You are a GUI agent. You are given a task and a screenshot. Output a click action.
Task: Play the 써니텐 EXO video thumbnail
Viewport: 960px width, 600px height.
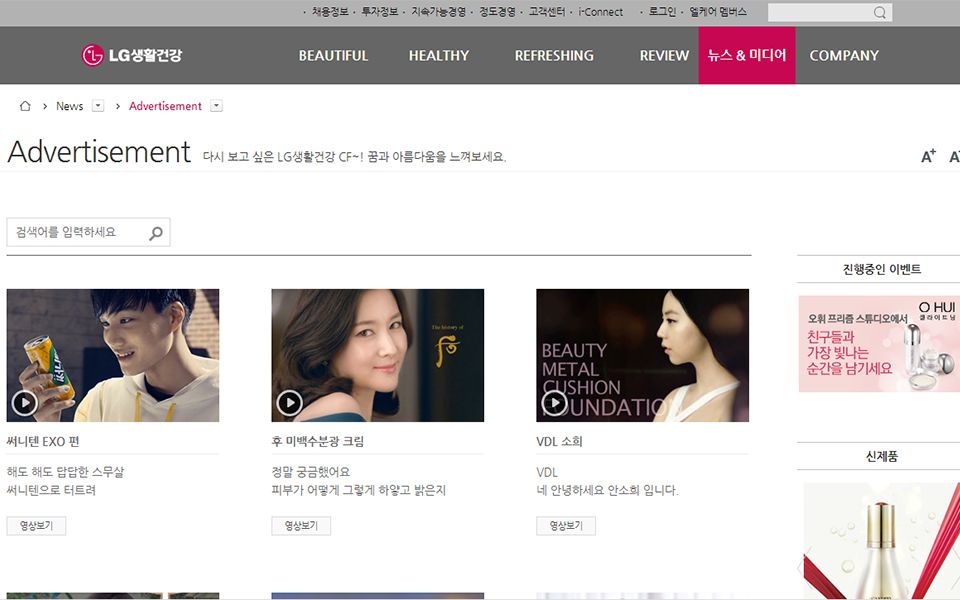pos(25,403)
